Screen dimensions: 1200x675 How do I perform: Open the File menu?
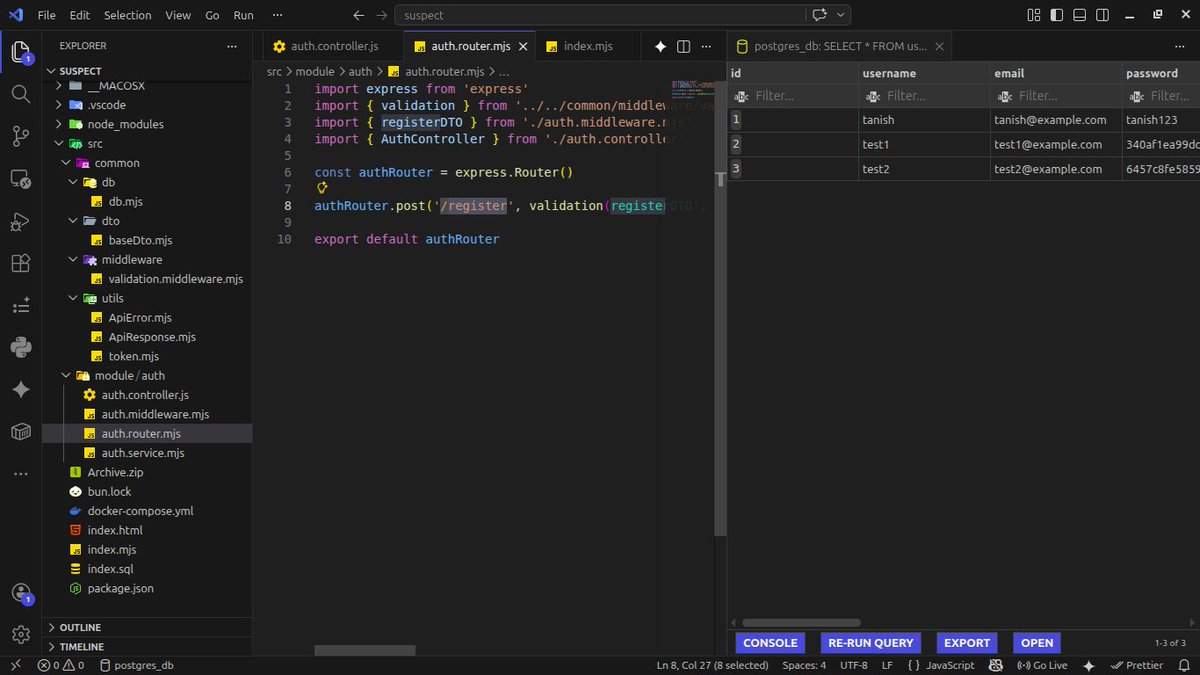click(47, 15)
